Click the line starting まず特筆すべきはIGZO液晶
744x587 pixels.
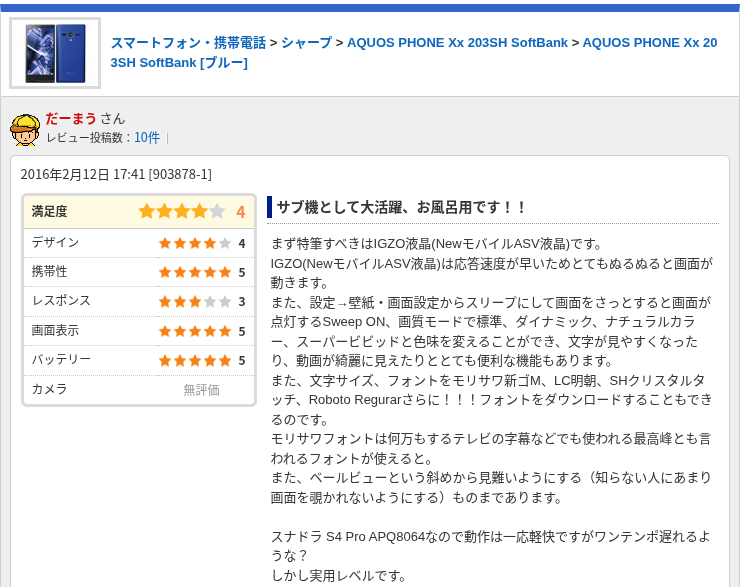click(x=437, y=244)
